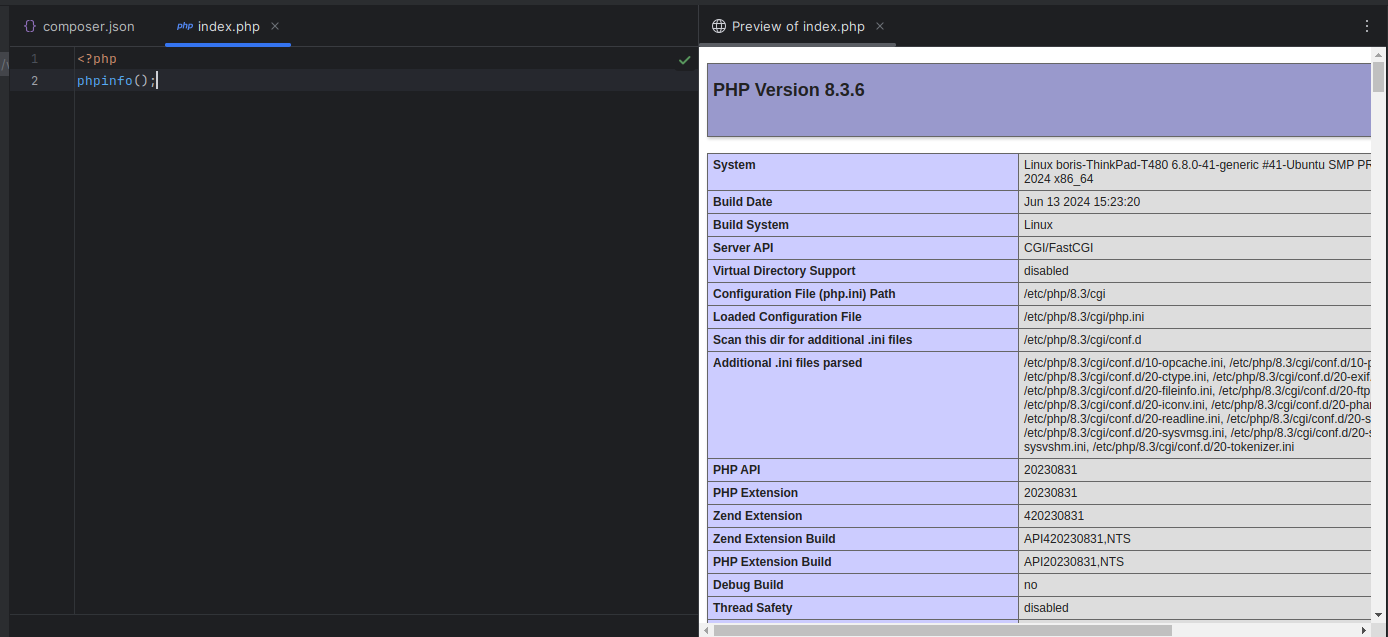Click the preview scroll up arrow
The height and width of the screenshot is (637, 1388).
(x=1378, y=54)
